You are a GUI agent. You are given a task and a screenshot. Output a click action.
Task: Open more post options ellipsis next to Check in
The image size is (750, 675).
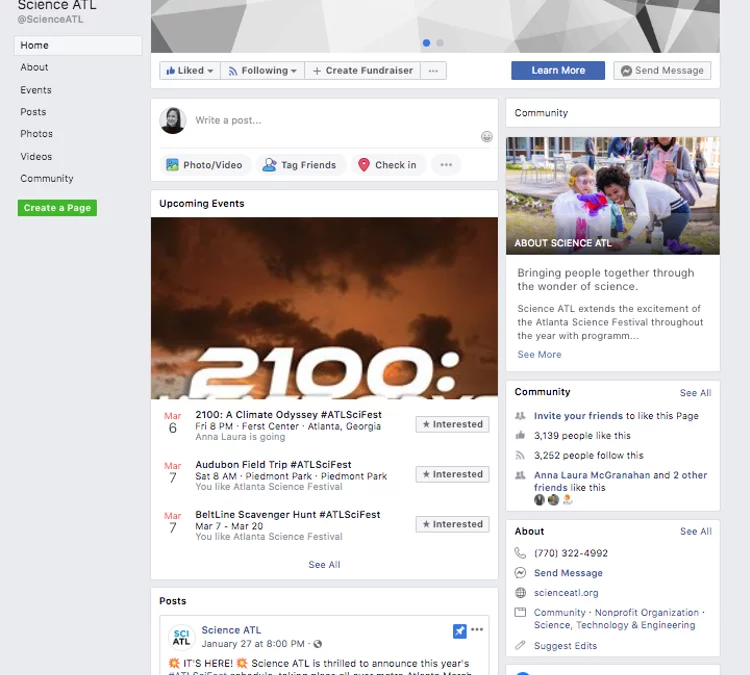tap(446, 165)
